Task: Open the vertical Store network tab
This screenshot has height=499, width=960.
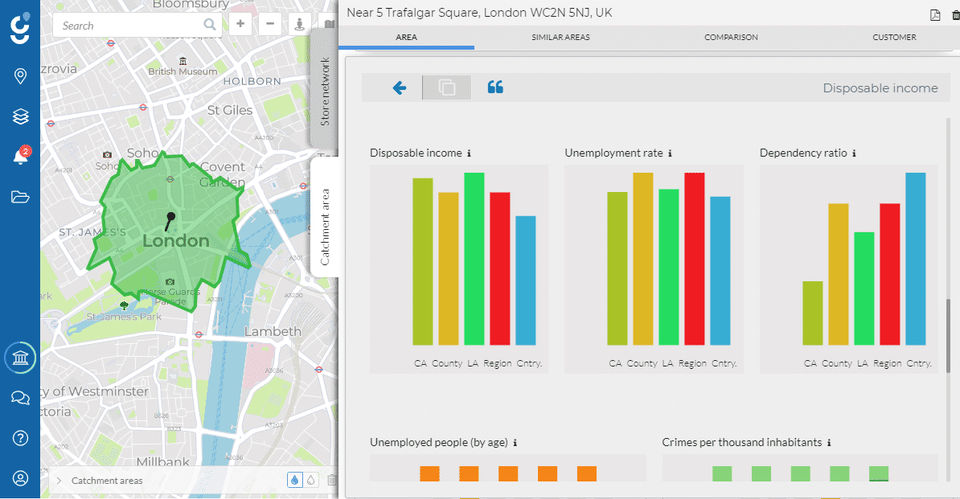Action: pyautogui.click(x=324, y=91)
